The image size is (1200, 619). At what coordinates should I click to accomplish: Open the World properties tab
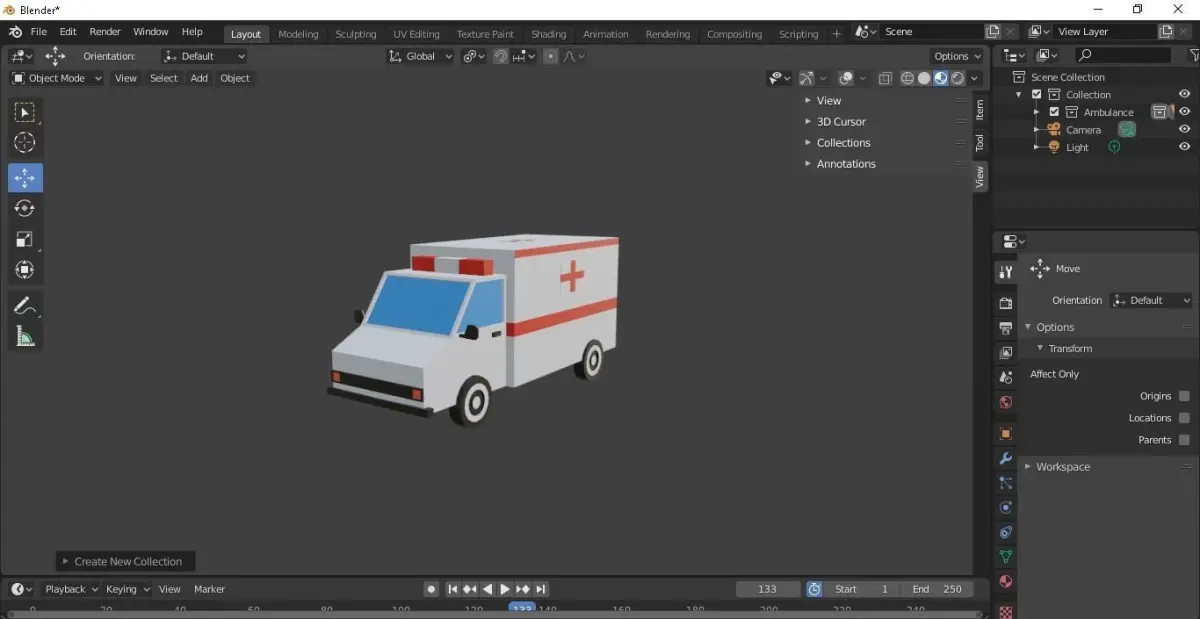1006,403
